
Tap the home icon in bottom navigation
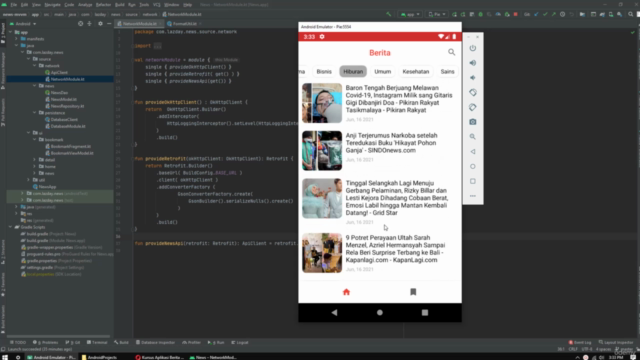[x=346, y=292]
